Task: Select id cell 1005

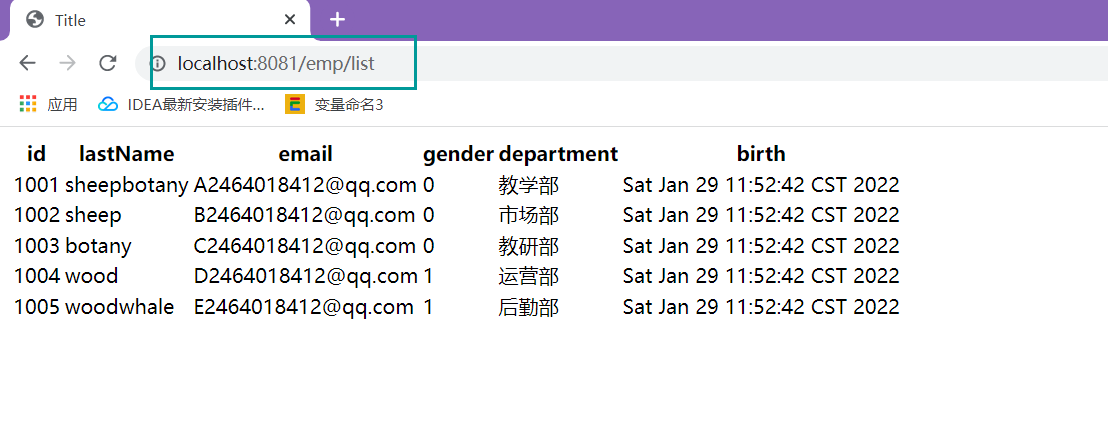Action: pos(37,307)
